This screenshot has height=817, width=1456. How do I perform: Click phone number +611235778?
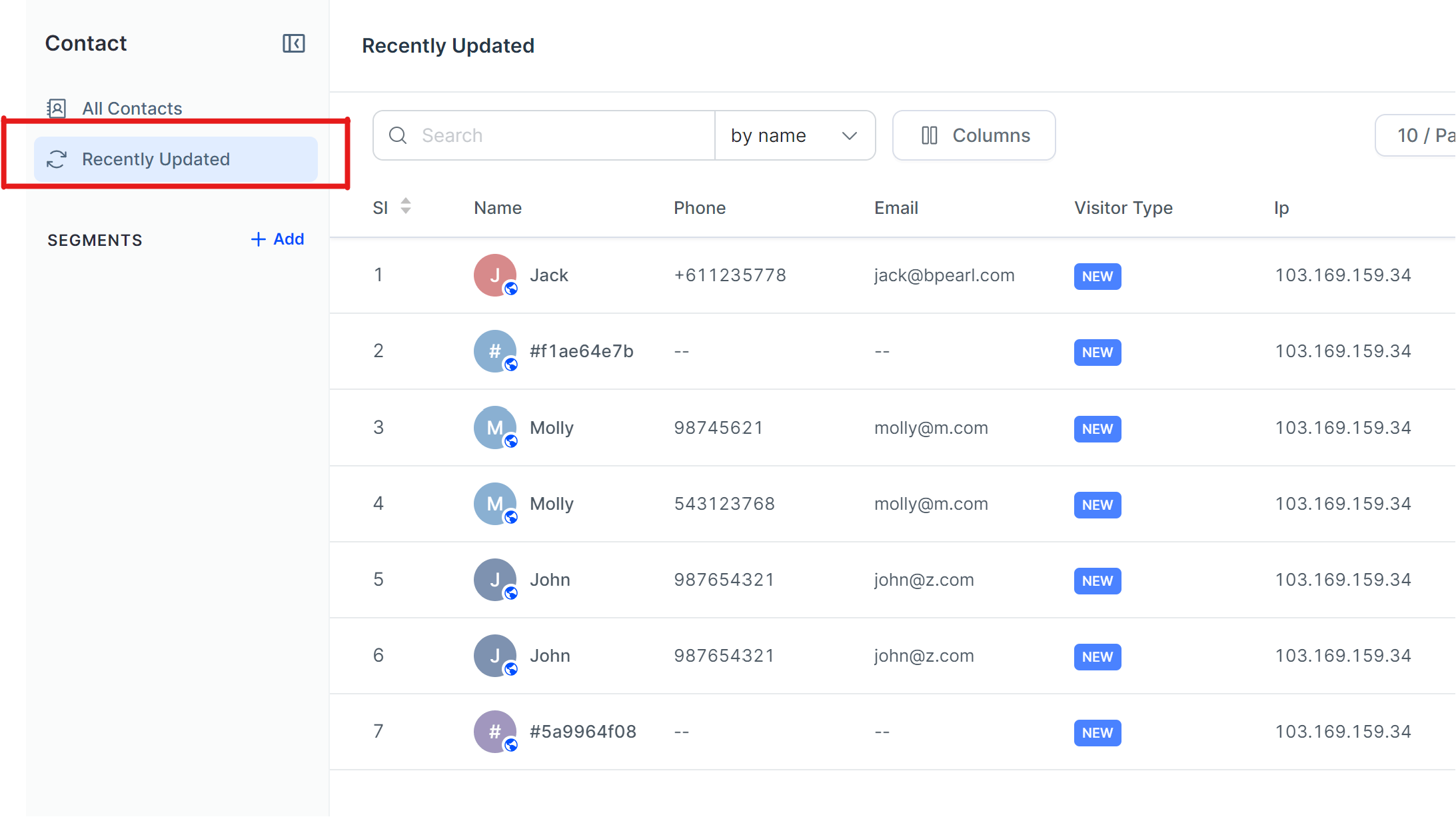(x=730, y=275)
